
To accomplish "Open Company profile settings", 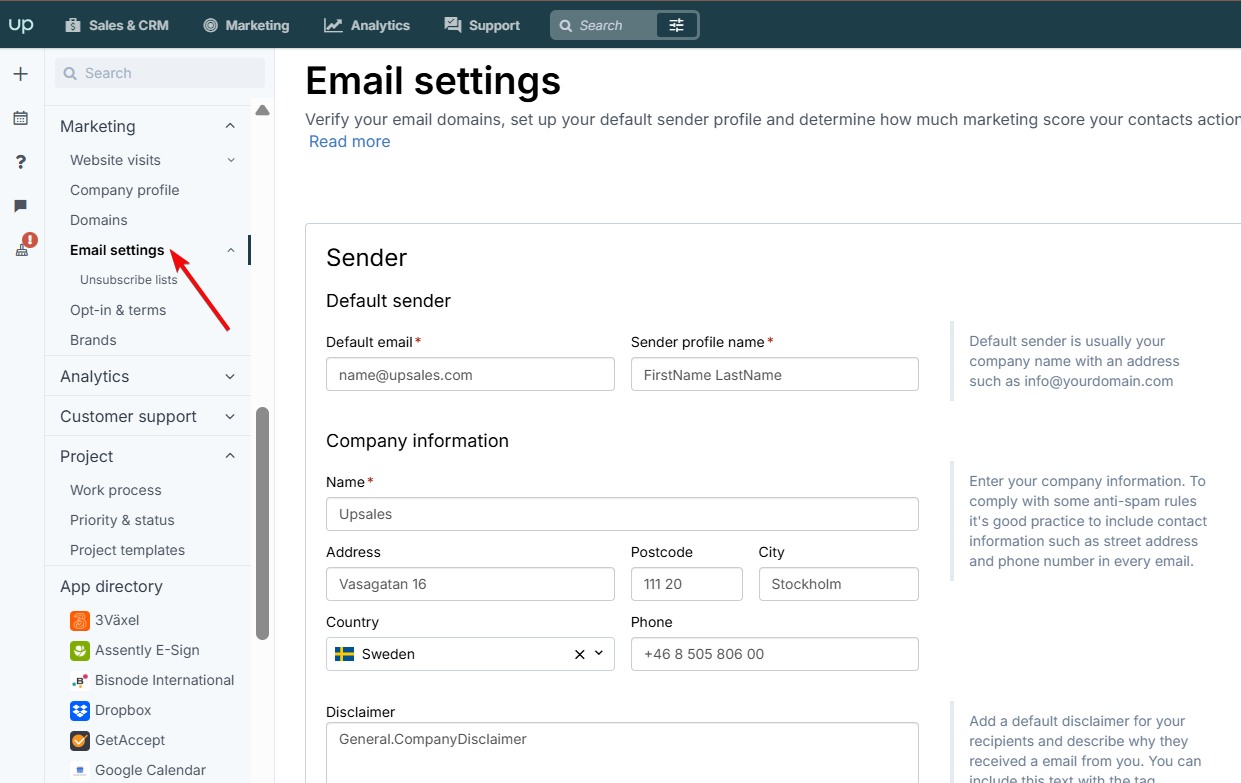I will click(125, 190).
